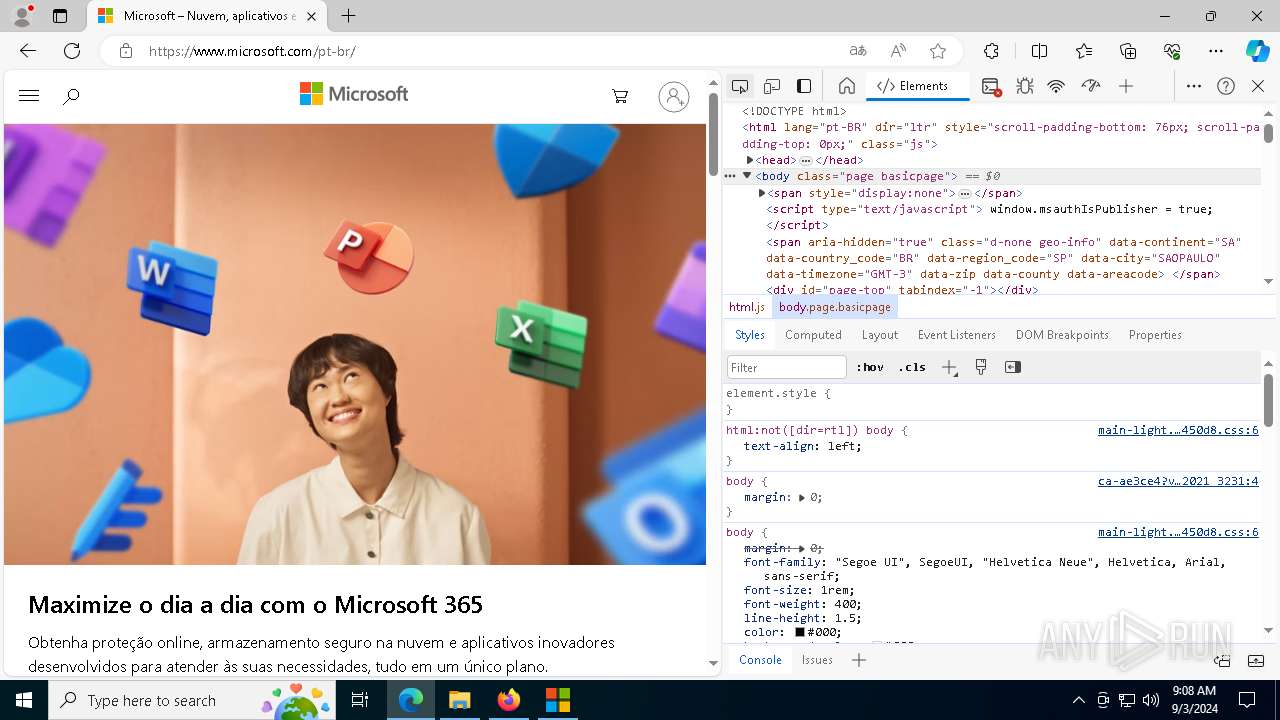This screenshot has width=1280, height=720.
Task: Open Edge Copilot sidebar icon
Action: point(1257,51)
